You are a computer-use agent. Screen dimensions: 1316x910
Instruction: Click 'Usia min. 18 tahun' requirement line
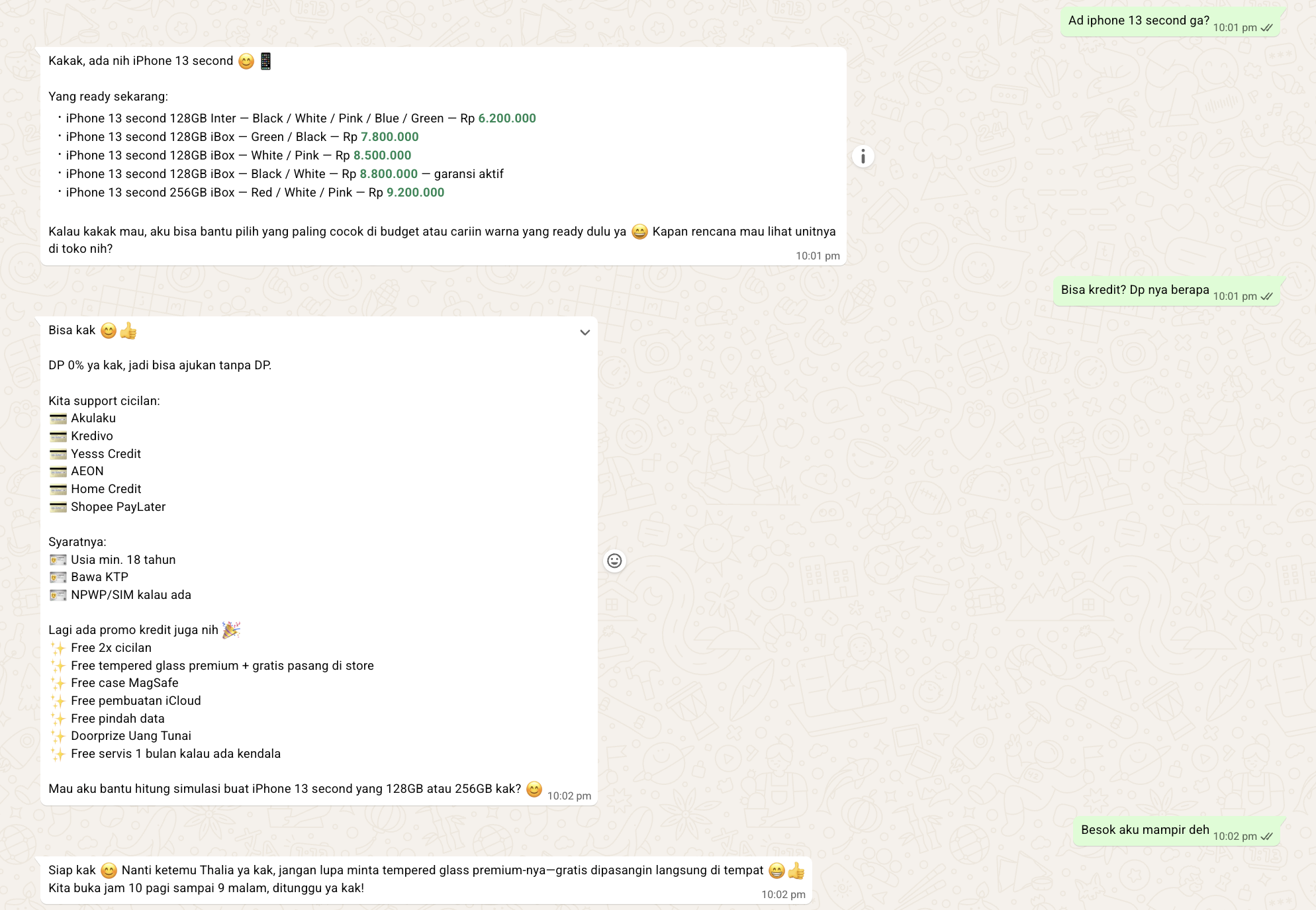[113, 560]
